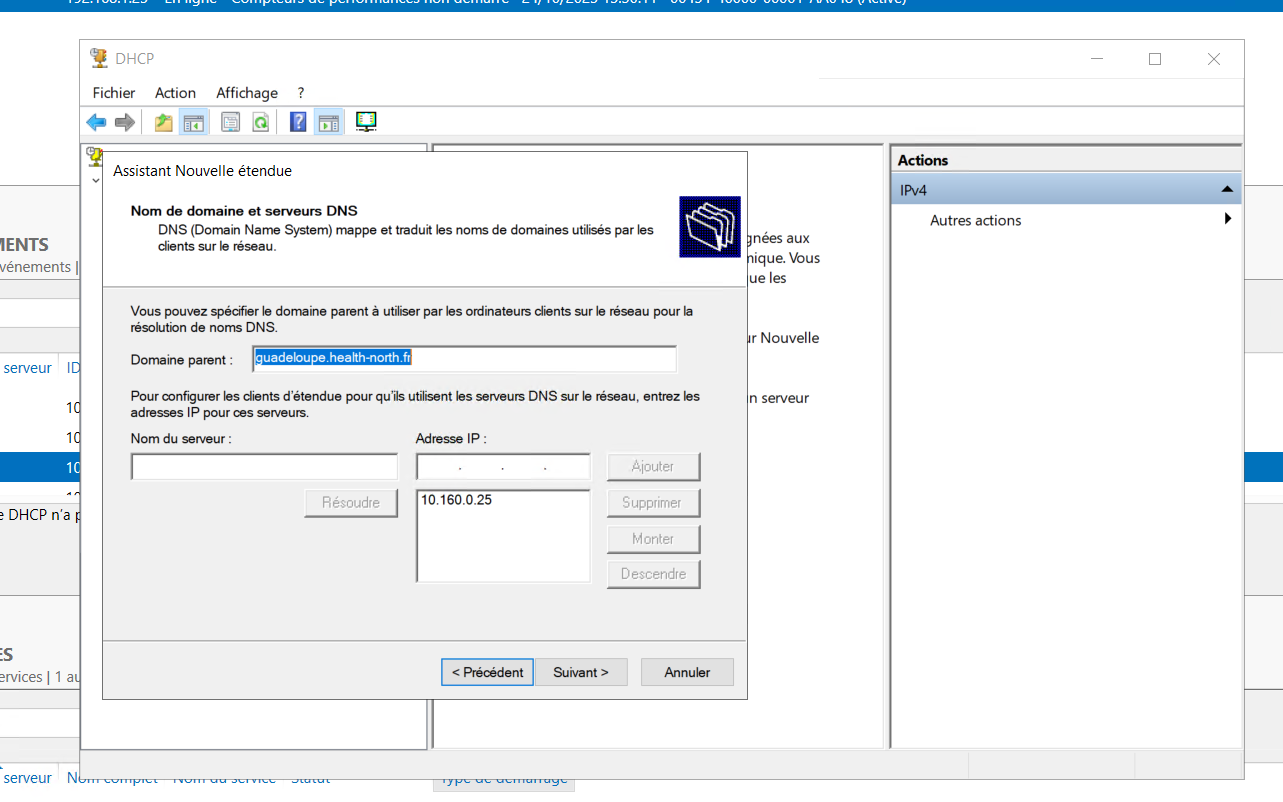The image size is (1283, 802).
Task: Click the Domaine parent text field
Action: [x=464, y=359]
